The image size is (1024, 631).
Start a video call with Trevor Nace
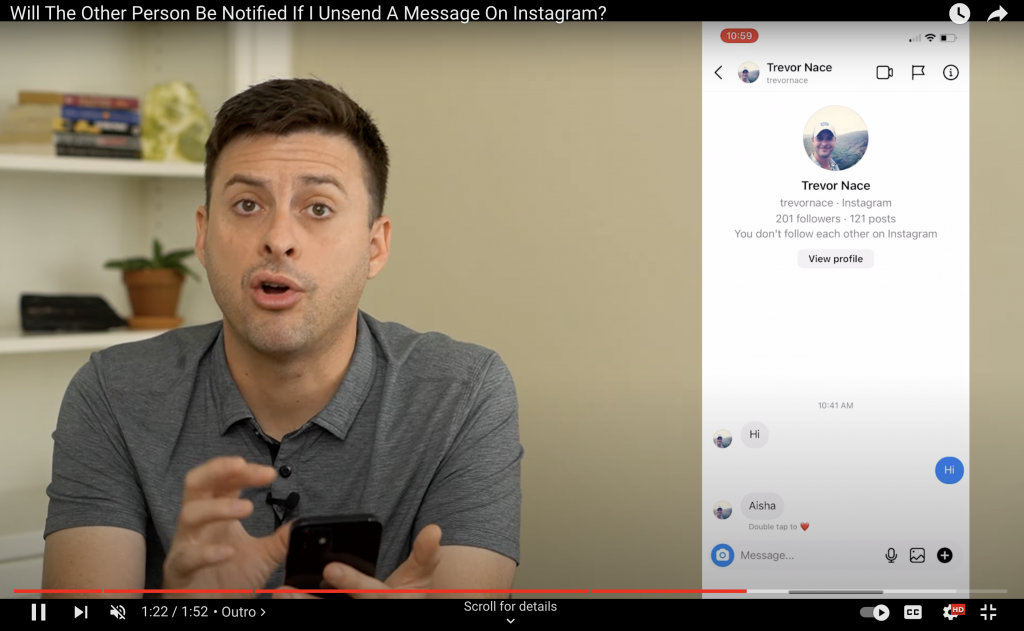(x=884, y=73)
